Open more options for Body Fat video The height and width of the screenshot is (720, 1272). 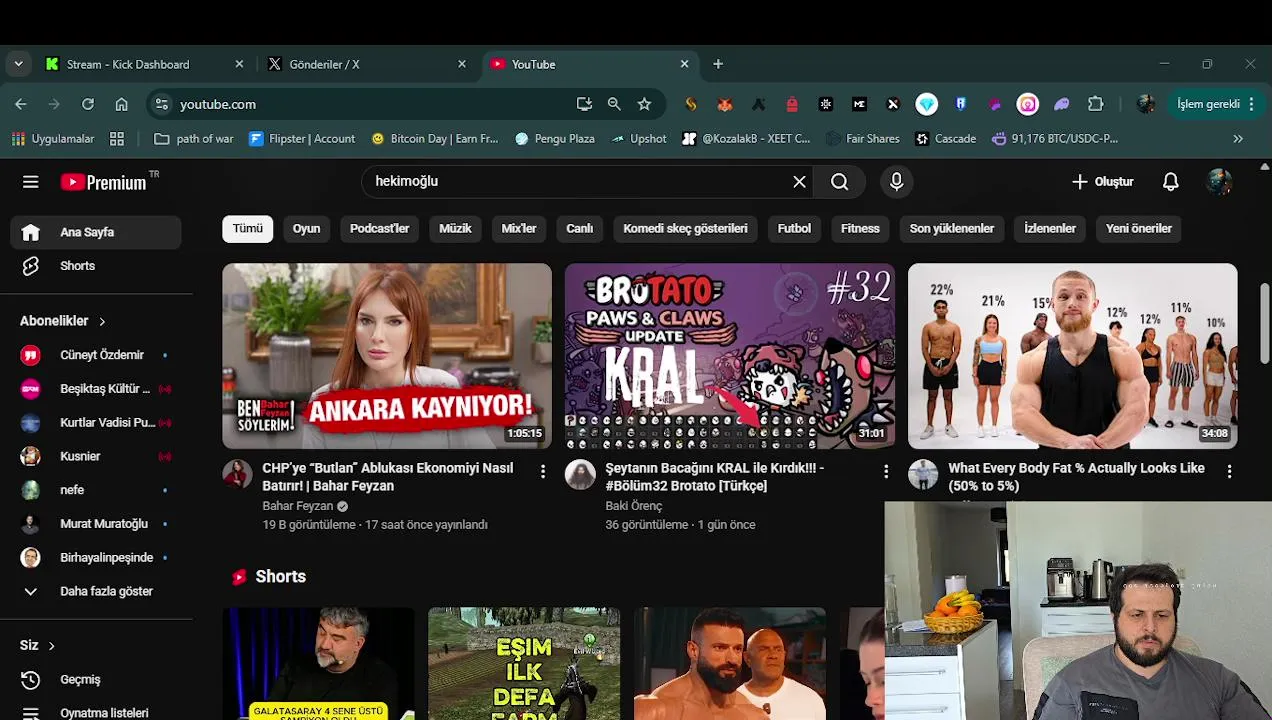click(1229, 470)
